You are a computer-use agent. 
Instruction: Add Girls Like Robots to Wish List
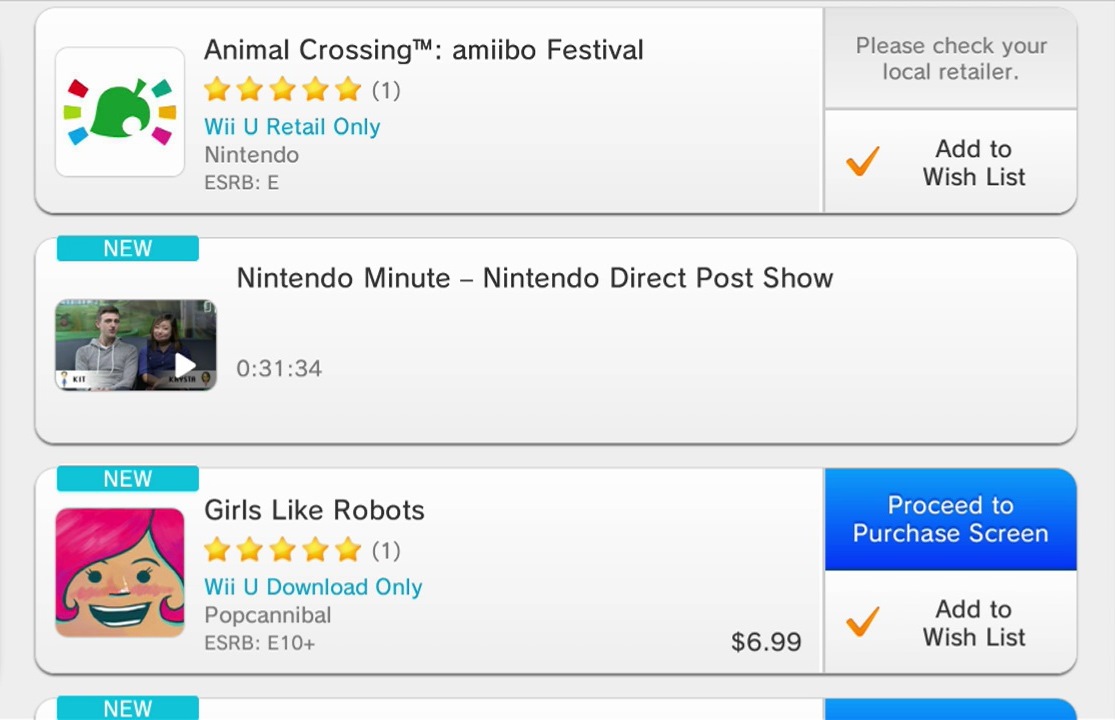[973, 623]
